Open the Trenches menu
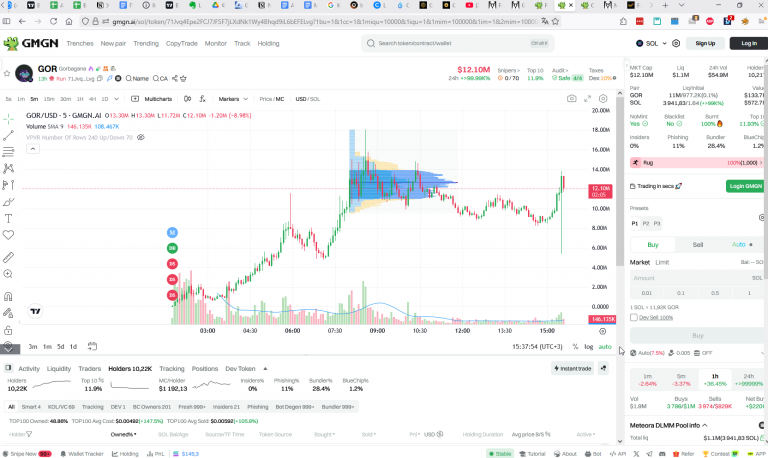Screen dimensions: 768x458 click(x=80, y=43)
